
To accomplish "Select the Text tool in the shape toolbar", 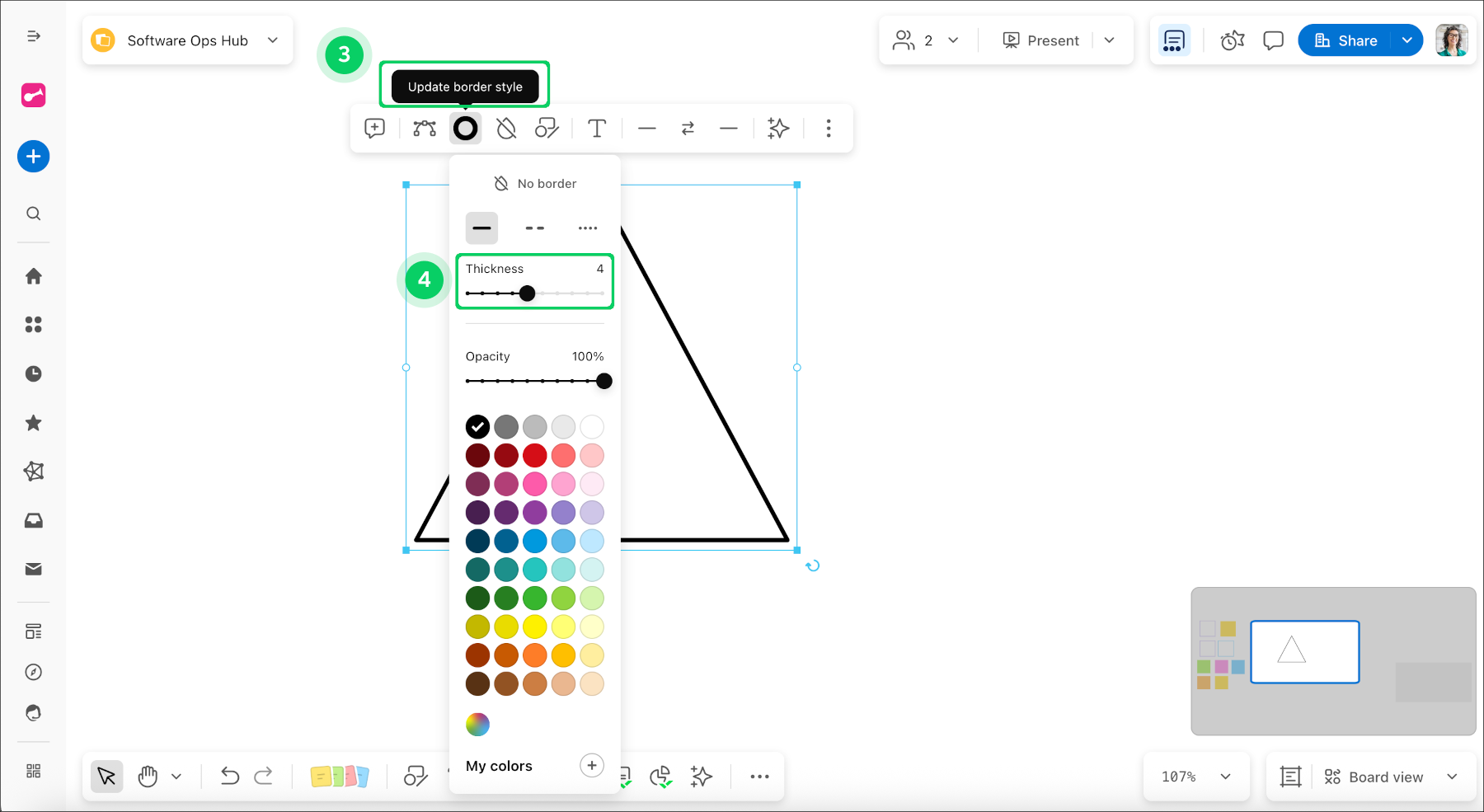I will coord(597,129).
